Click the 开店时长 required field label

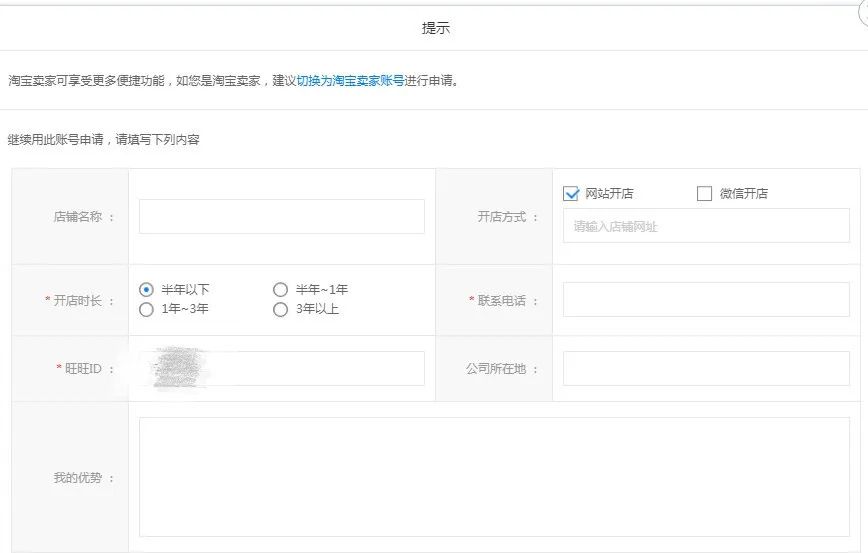(x=77, y=301)
